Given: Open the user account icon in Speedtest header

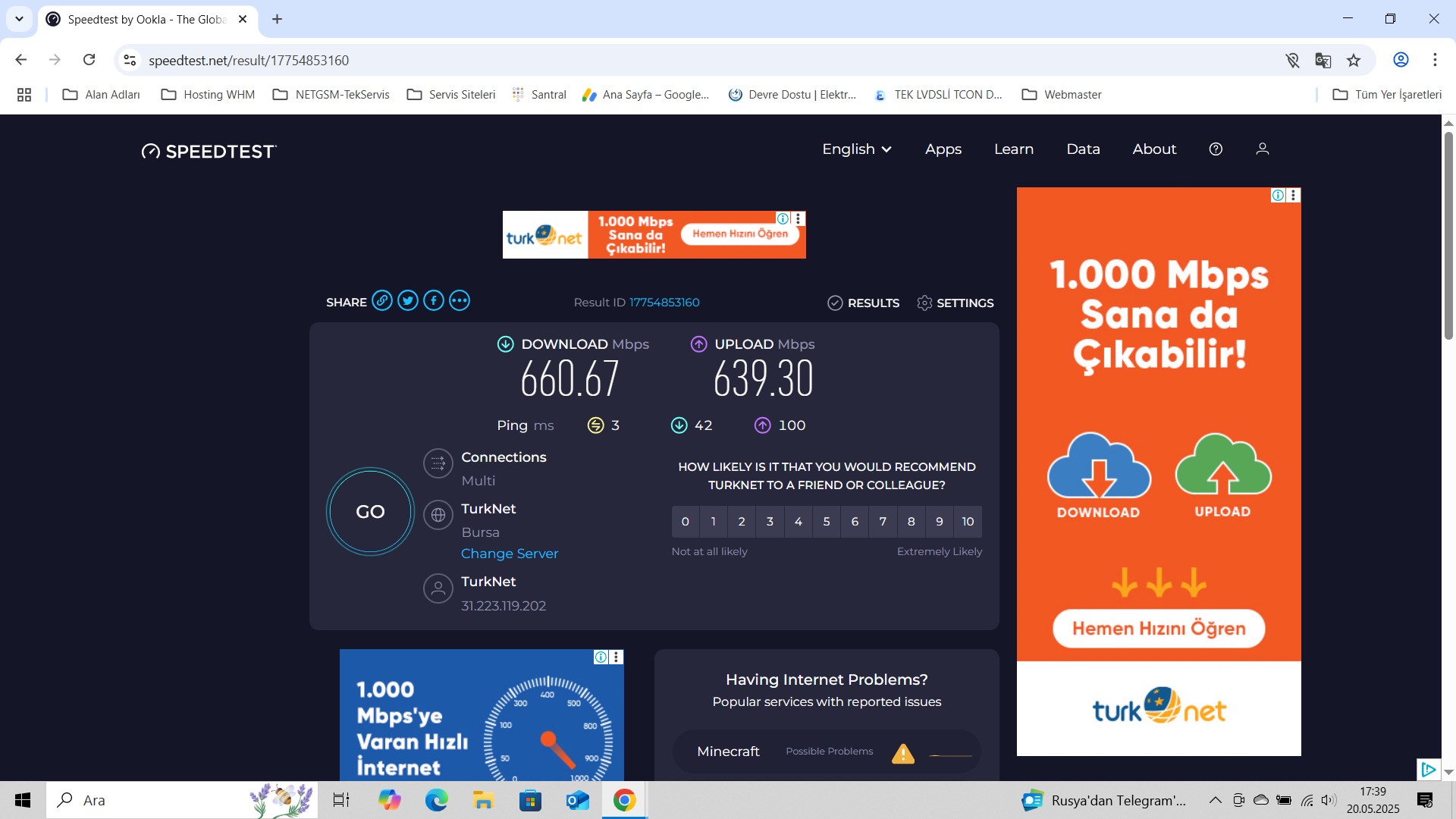Looking at the screenshot, I should 1263,149.
